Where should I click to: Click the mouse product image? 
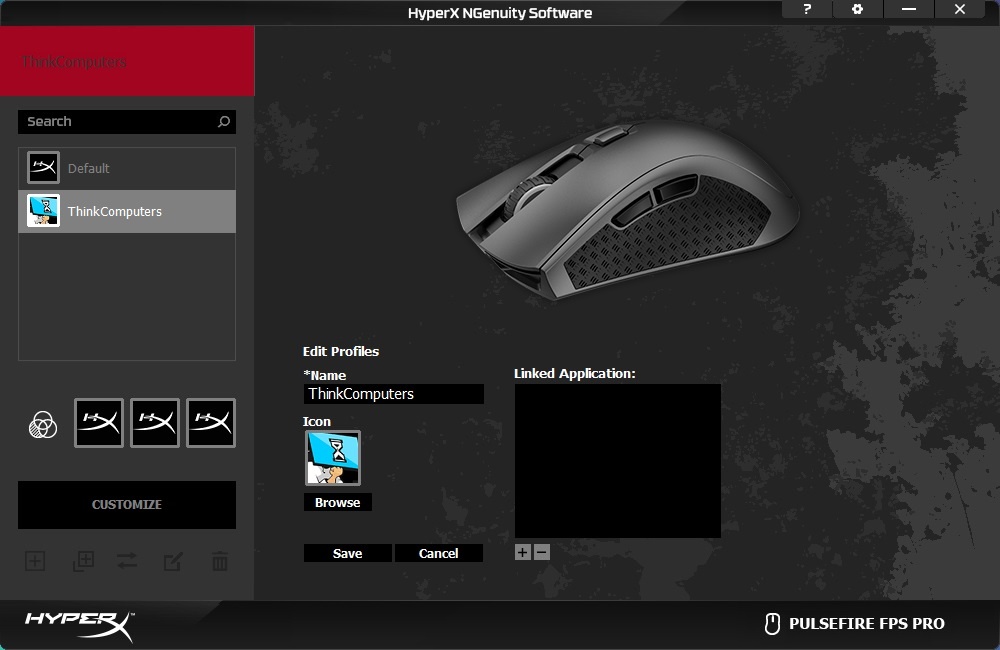628,209
